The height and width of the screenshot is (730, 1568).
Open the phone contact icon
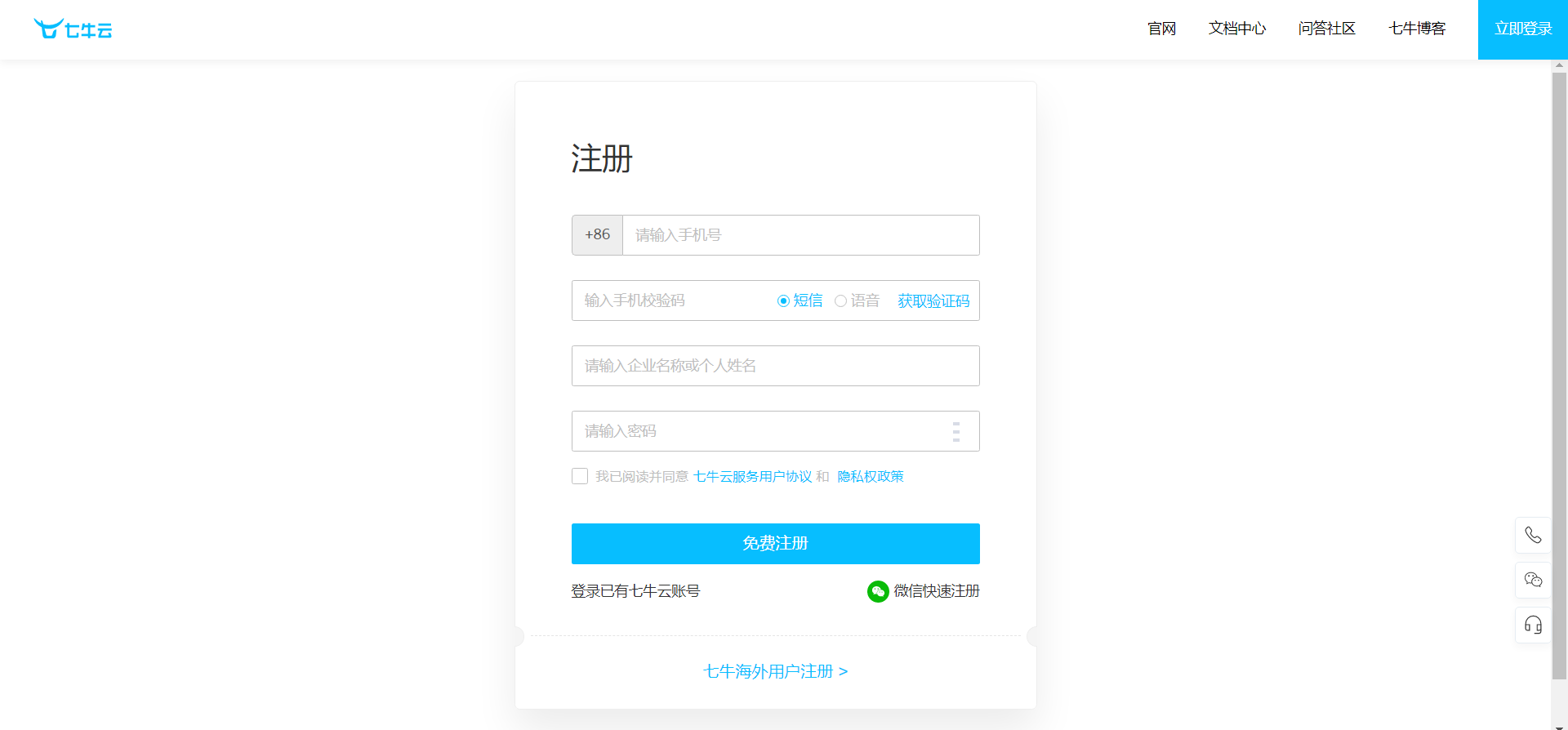point(1533,535)
